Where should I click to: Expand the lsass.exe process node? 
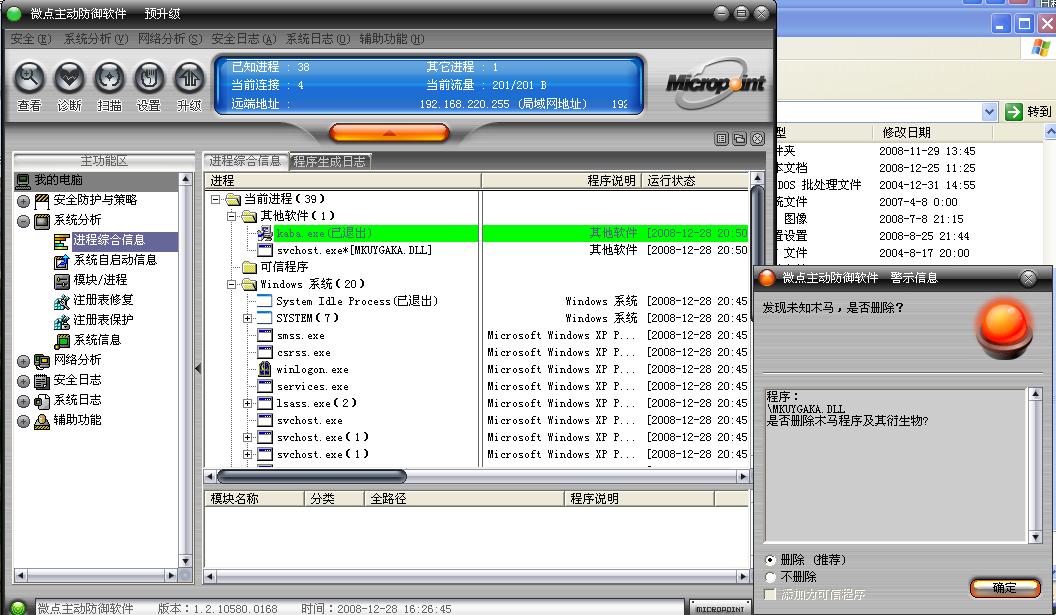[248, 404]
